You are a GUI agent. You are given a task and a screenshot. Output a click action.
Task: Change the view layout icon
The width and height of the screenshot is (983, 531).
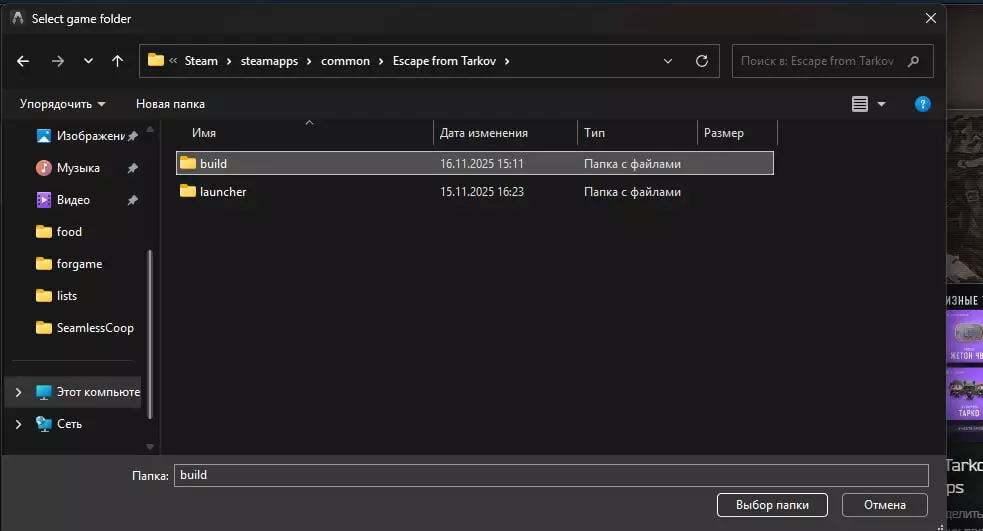pyautogui.click(x=859, y=104)
